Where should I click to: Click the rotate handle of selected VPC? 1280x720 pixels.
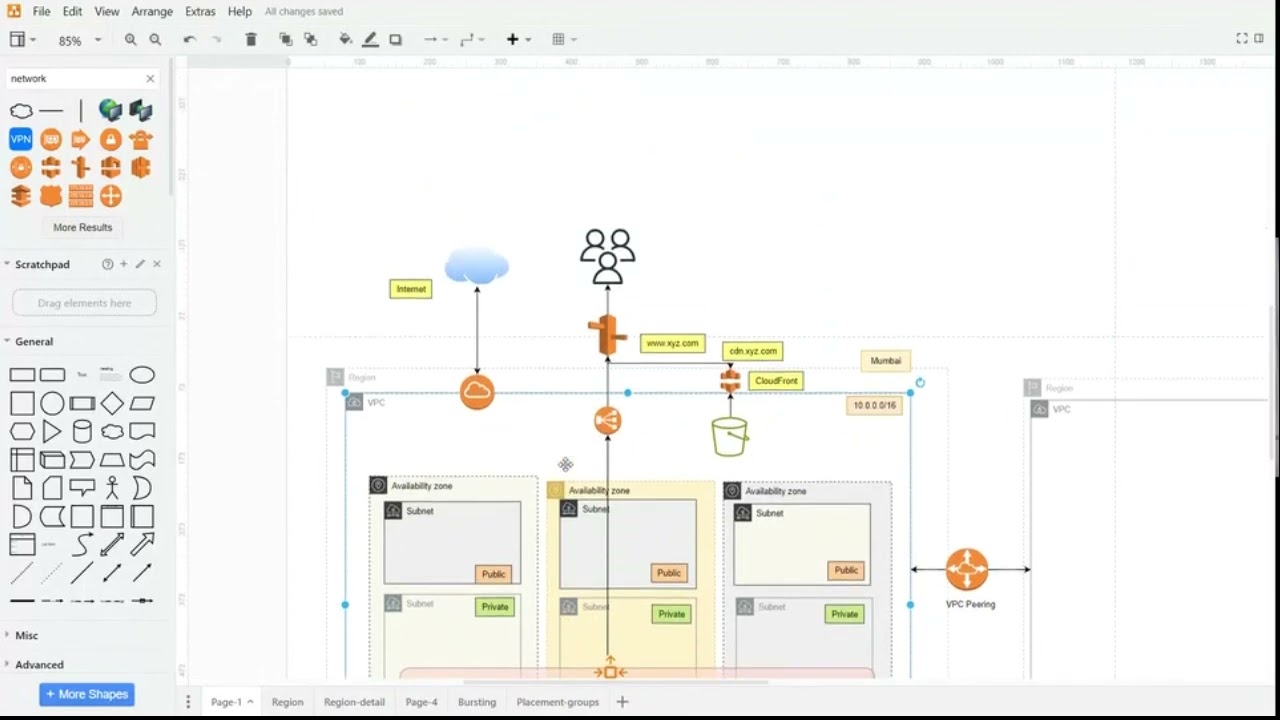click(920, 382)
